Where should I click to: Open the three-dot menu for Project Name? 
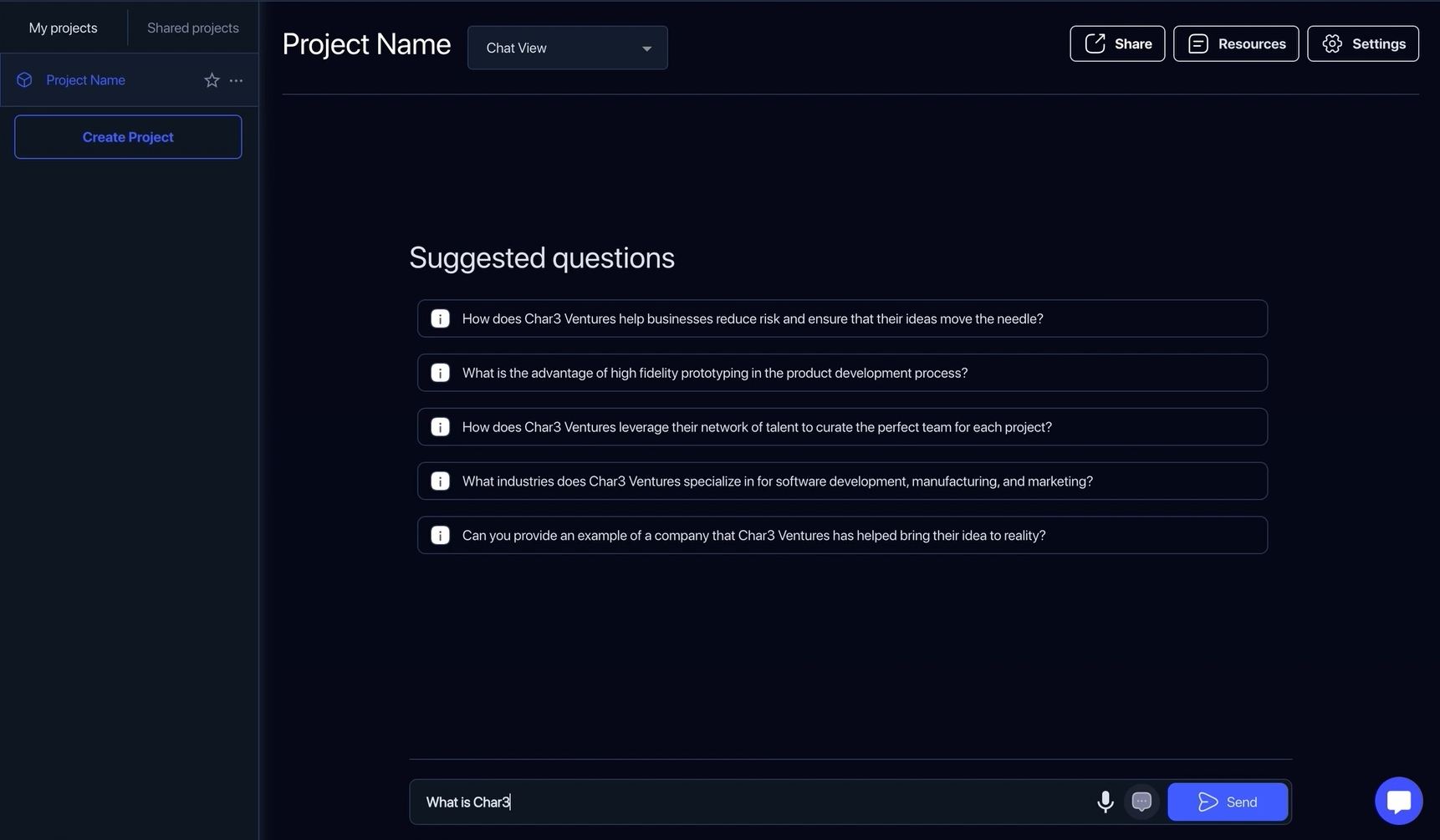point(236,80)
